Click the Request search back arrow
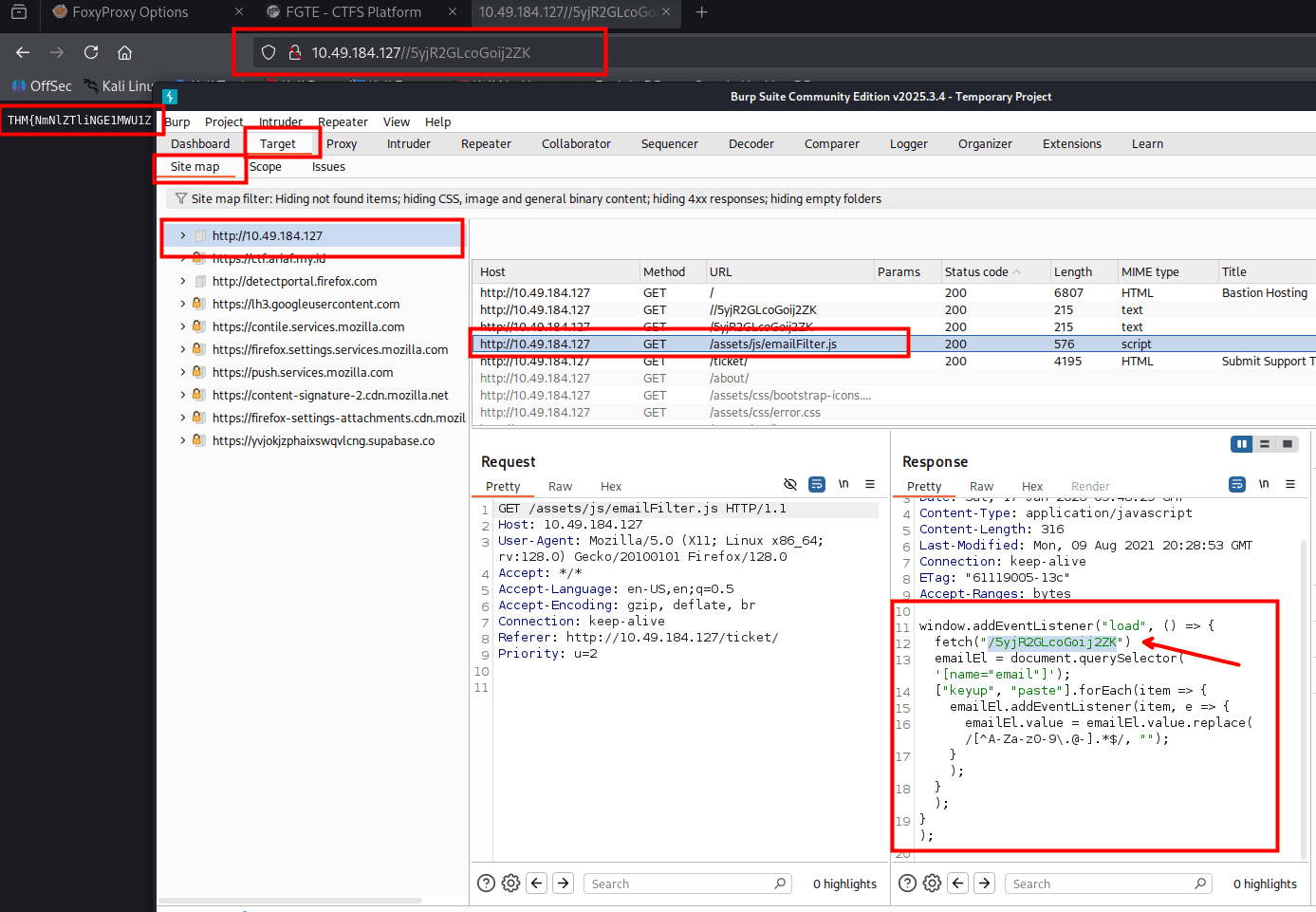 (537, 884)
